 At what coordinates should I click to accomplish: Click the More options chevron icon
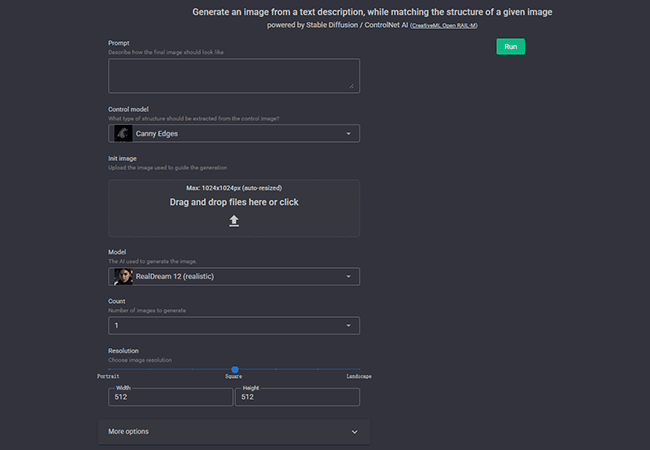tap(354, 432)
